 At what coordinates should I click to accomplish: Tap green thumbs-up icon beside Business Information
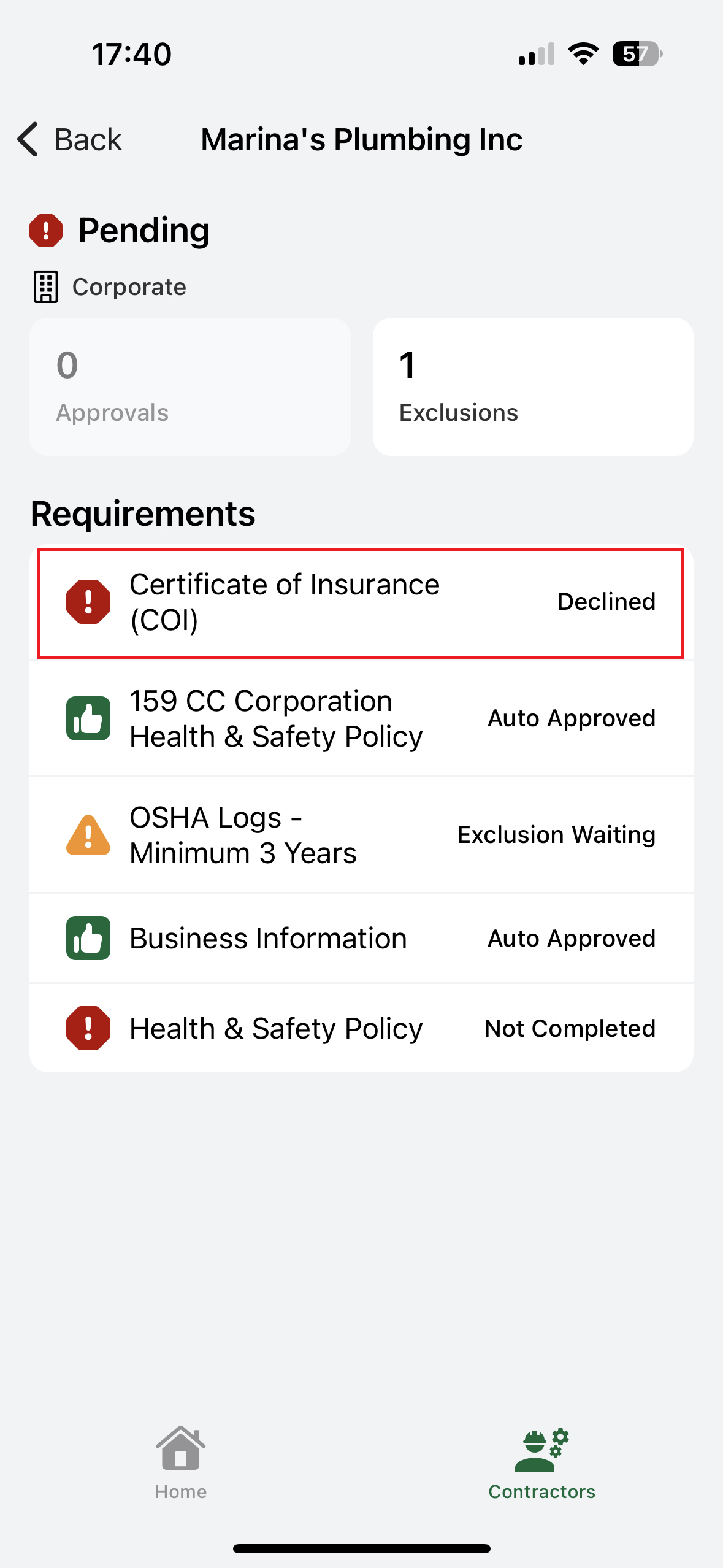tap(88, 938)
